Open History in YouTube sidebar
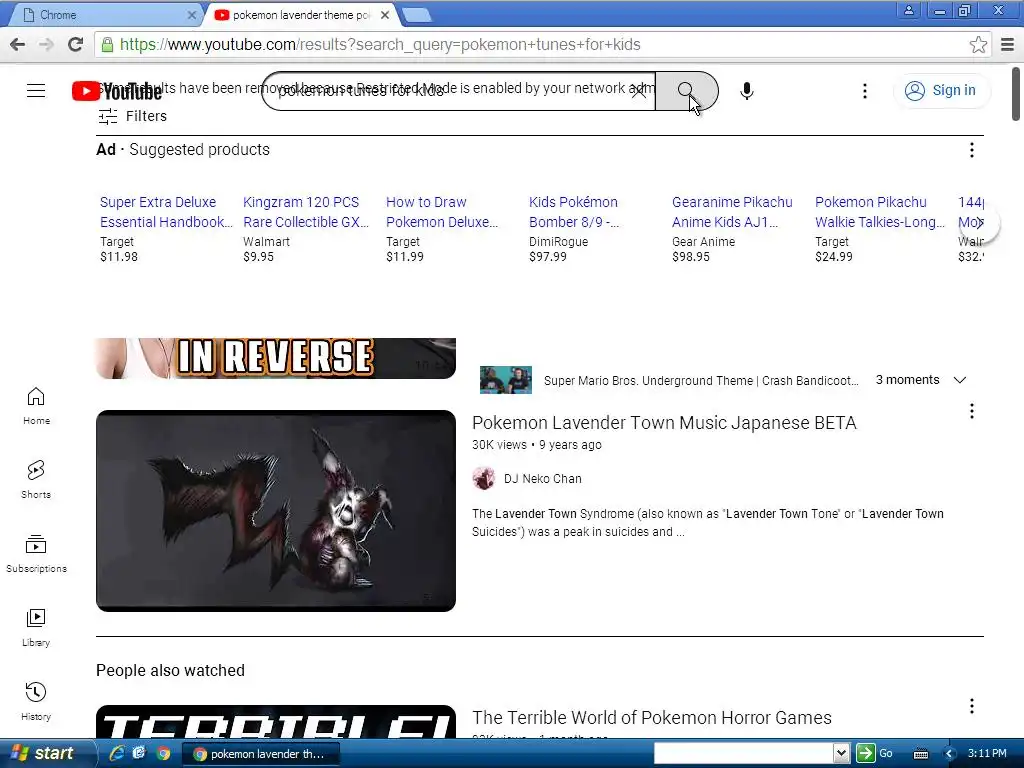 [36, 701]
